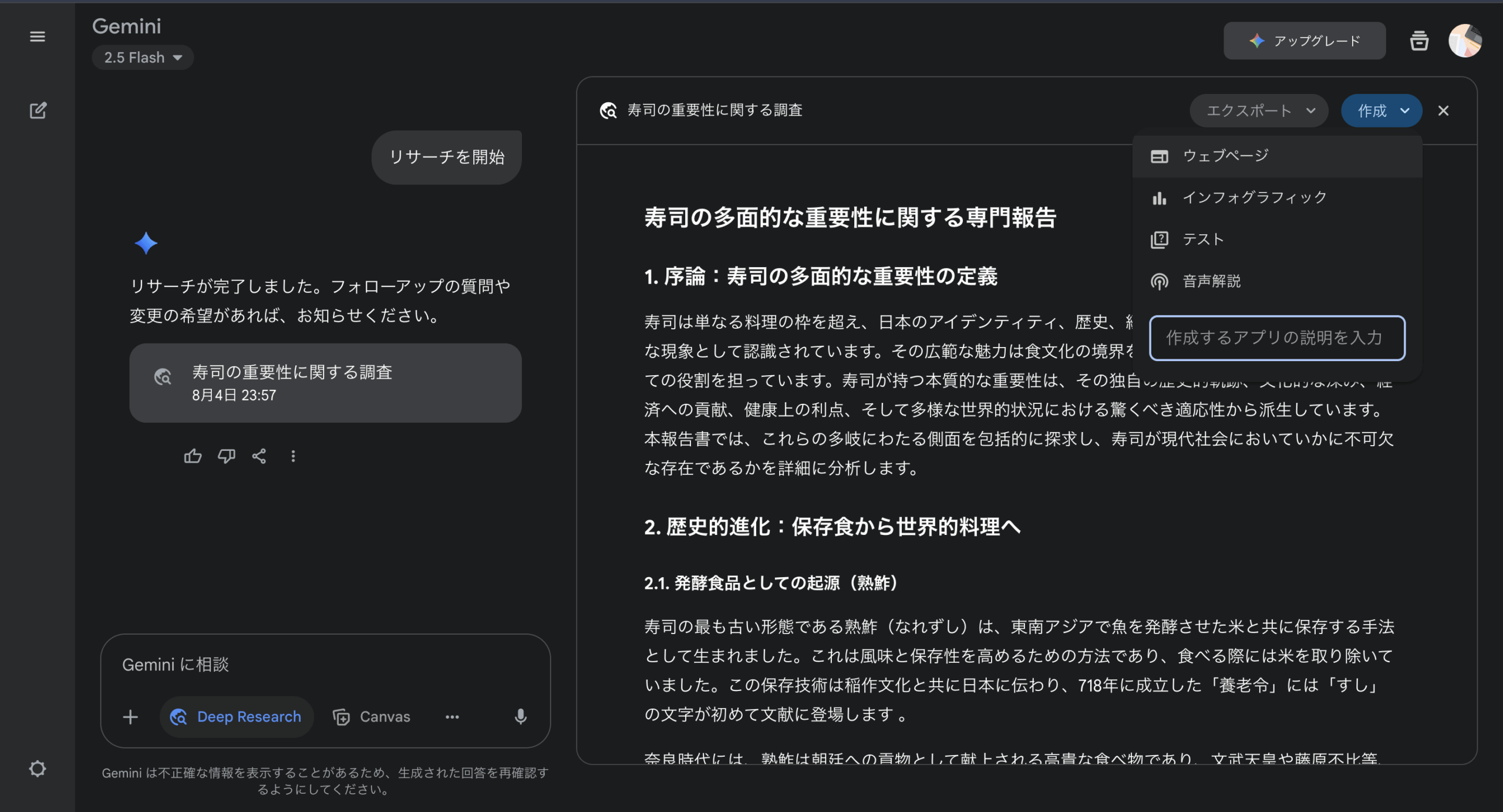Screen dimensions: 1503x812
Task: Click the リサーチが完了しました response text
Action: 320,301
